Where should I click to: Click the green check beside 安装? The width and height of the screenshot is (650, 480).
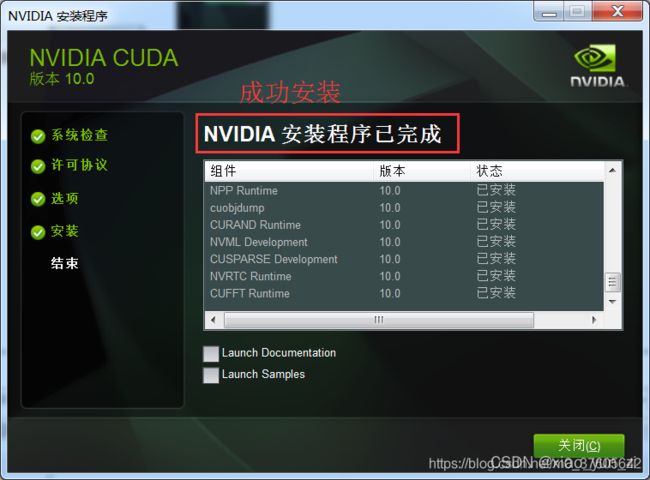[38, 232]
